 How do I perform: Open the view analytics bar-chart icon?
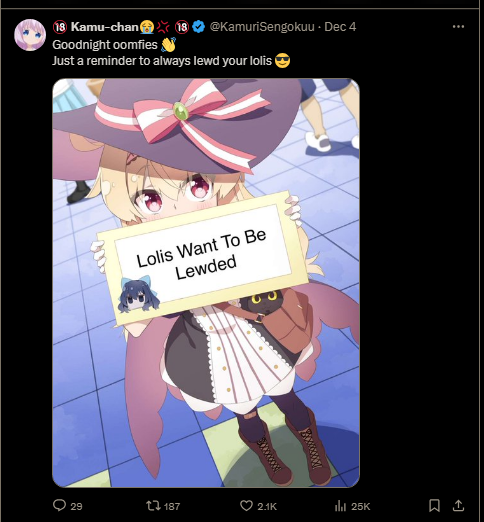pos(340,506)
